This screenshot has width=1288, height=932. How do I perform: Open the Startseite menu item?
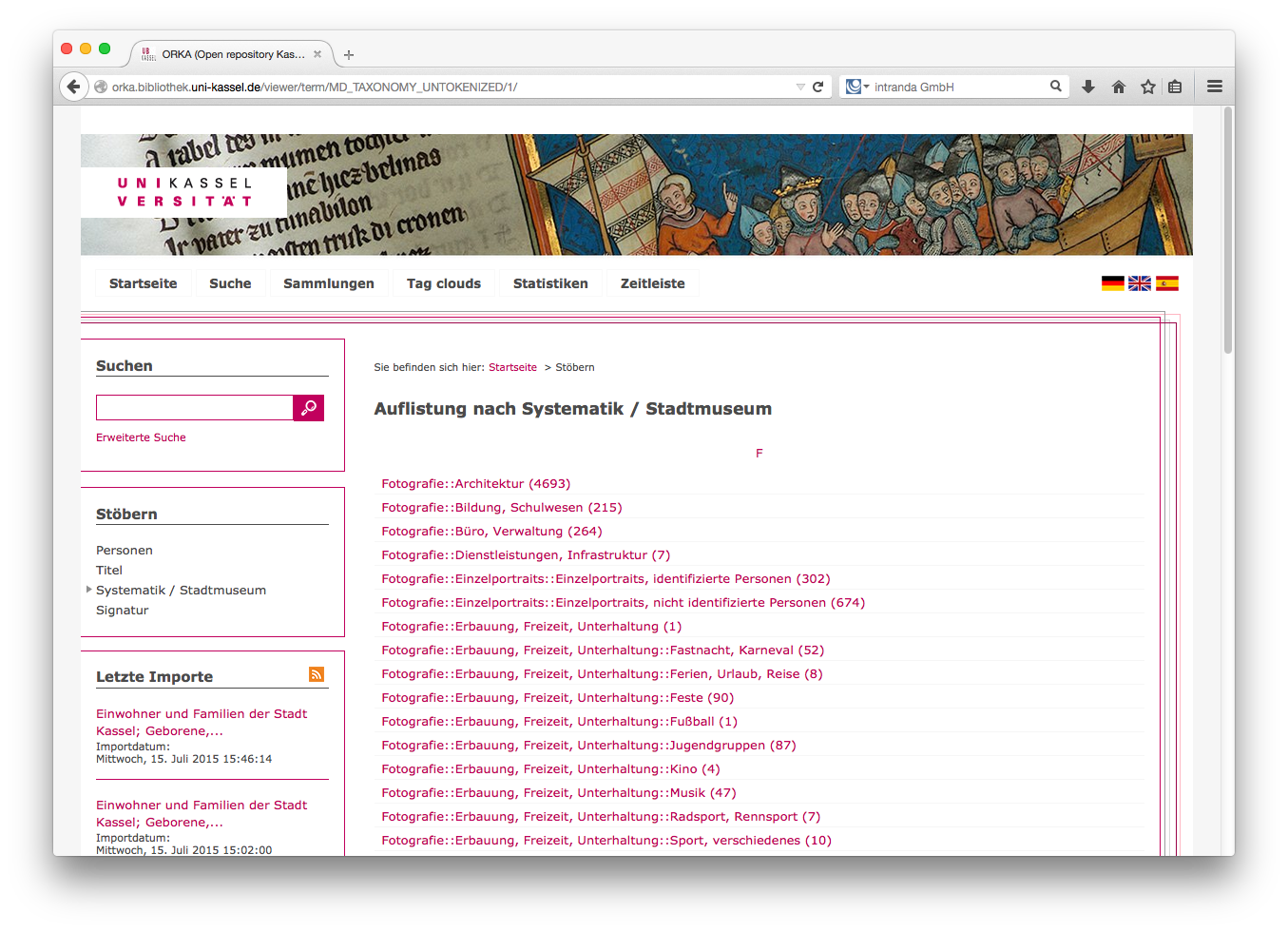[x=144, y=283]
